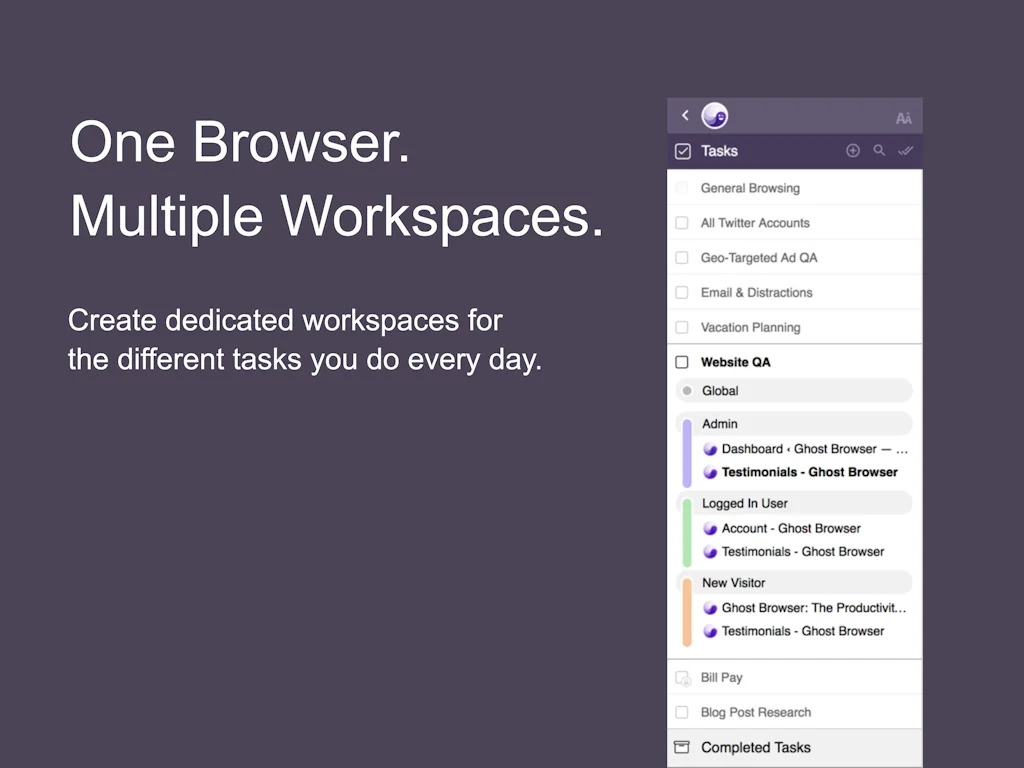The width and height of the screenshot is (1024, 768).
Task: Open a new task with the plus icon
Action: point(853,150)
